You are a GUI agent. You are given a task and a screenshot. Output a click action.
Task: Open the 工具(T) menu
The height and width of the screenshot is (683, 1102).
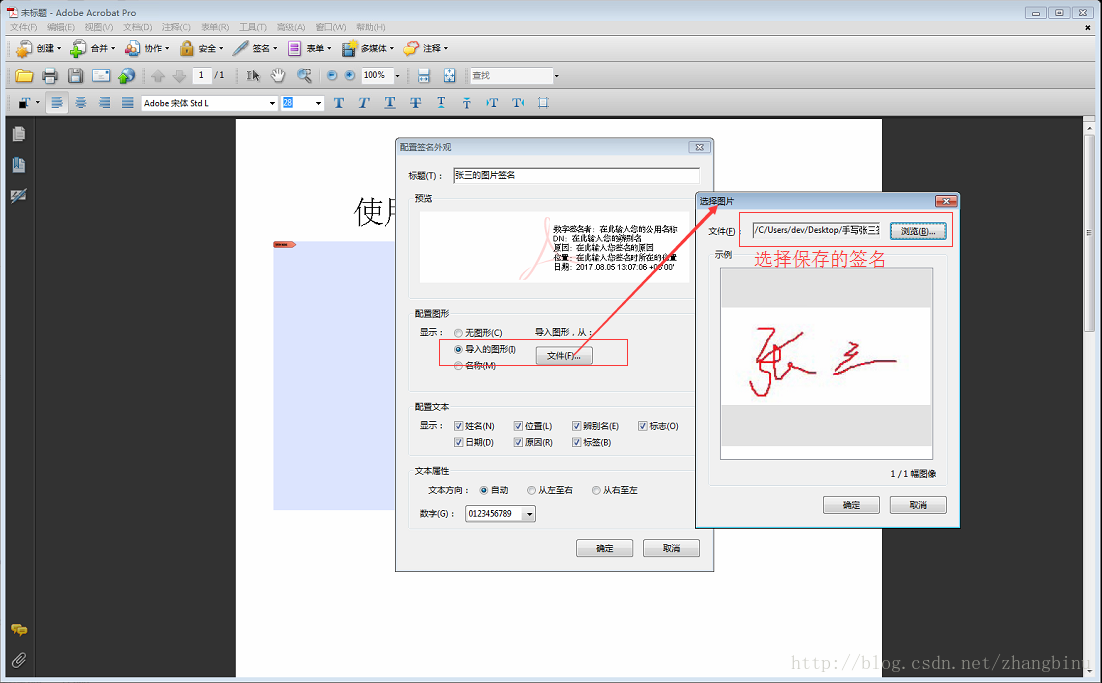(x=252, y=27)
